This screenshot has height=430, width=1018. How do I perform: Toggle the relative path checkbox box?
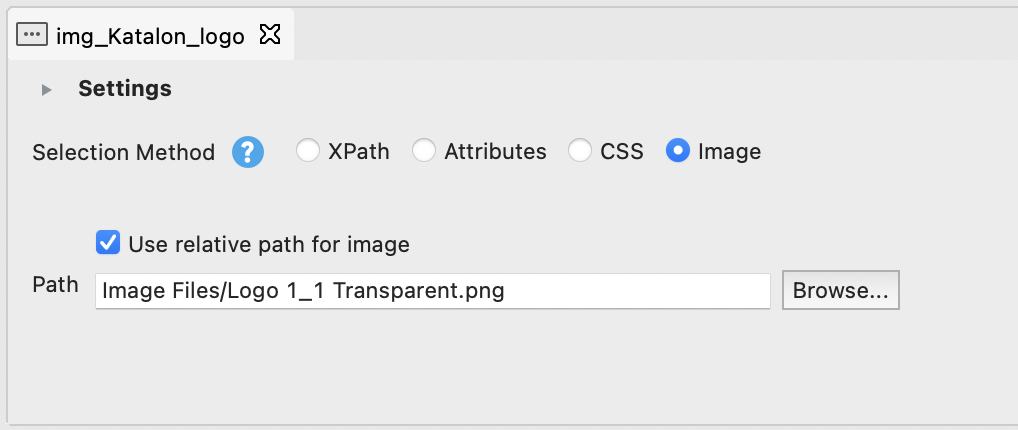click(108, 243)
